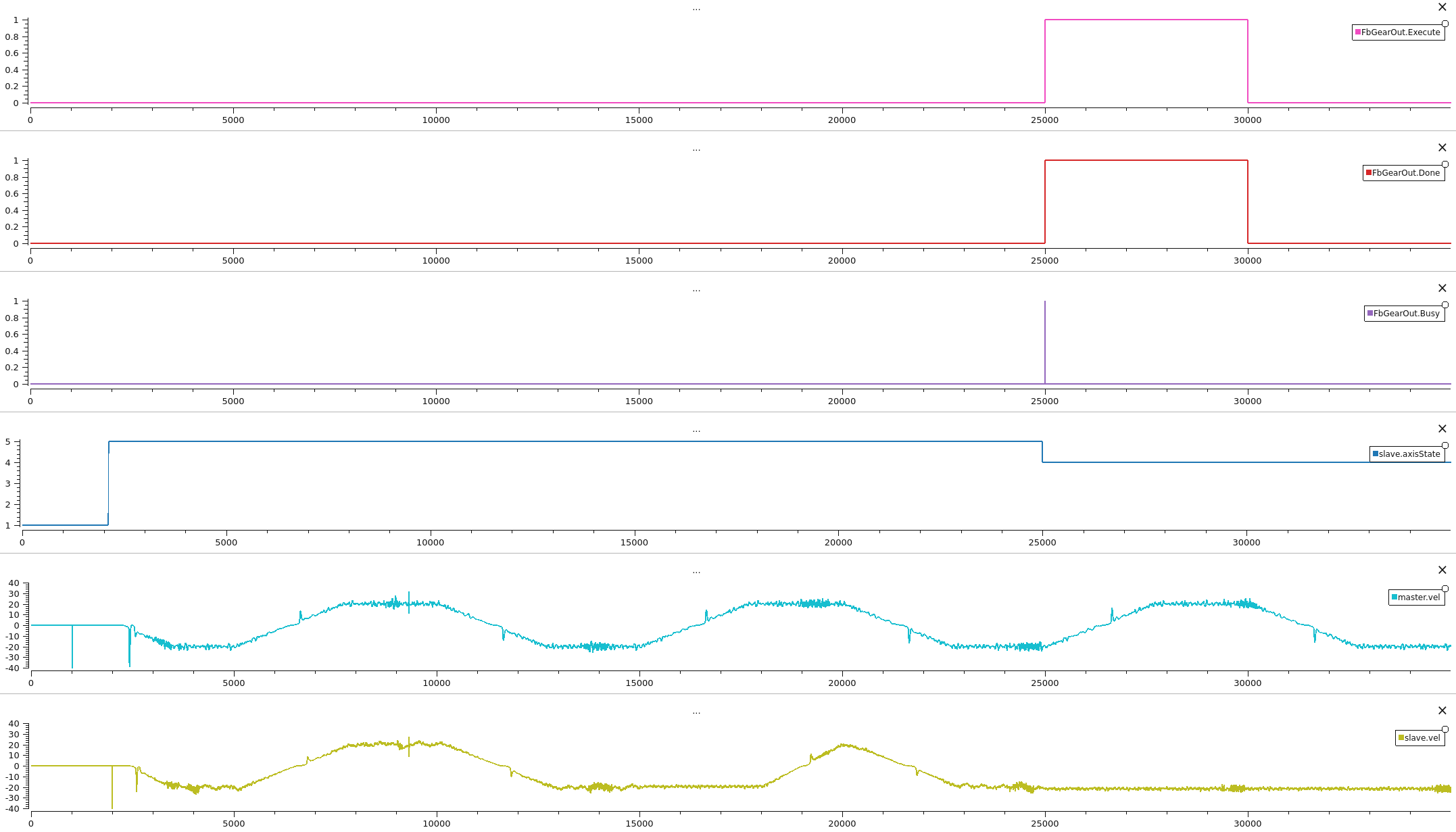The image size is (1456, 832).
Task: Close the slave.vel plot panel
Action: (x=1442, y=711)
